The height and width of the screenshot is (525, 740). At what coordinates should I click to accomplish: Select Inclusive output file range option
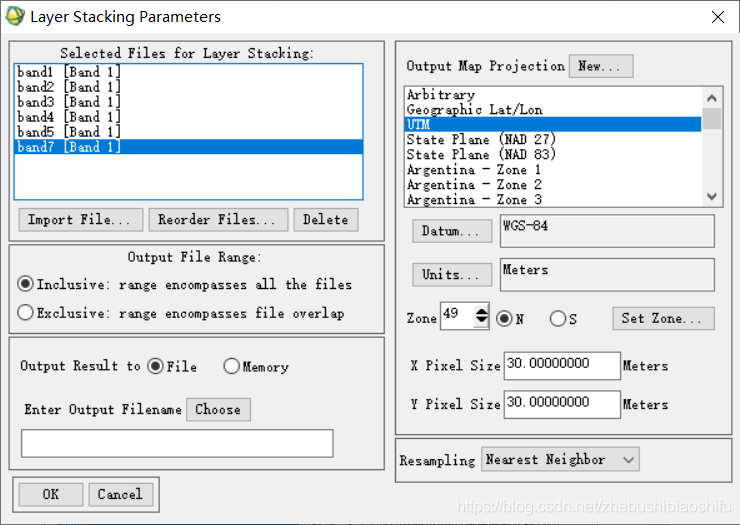coord(25,284)
